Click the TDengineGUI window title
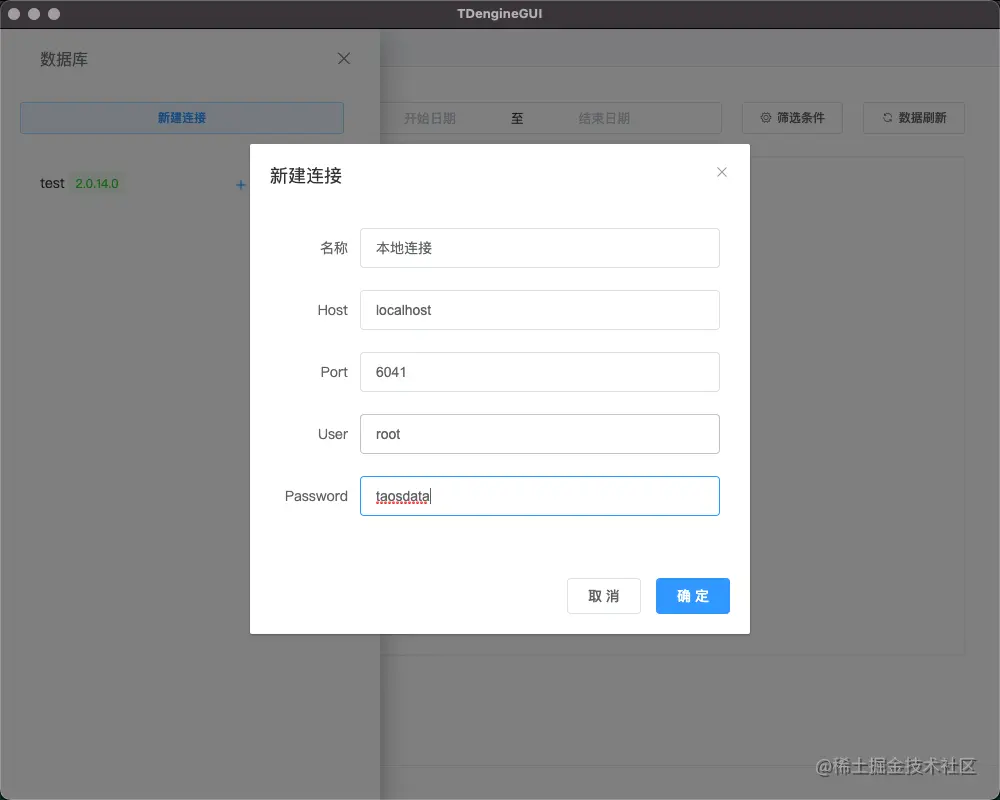 point(499,13)
